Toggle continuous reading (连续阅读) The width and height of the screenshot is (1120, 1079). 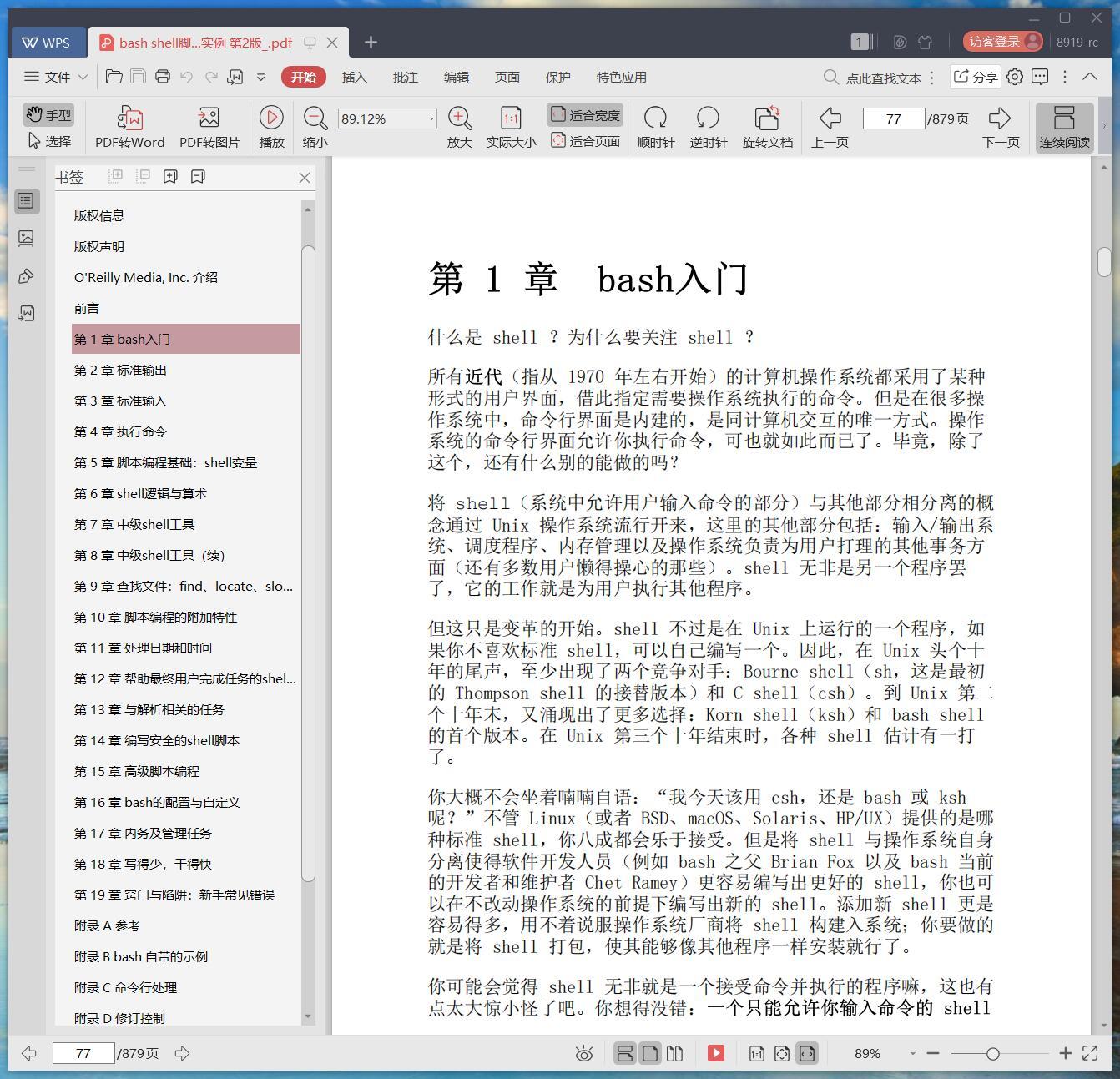1064,128
